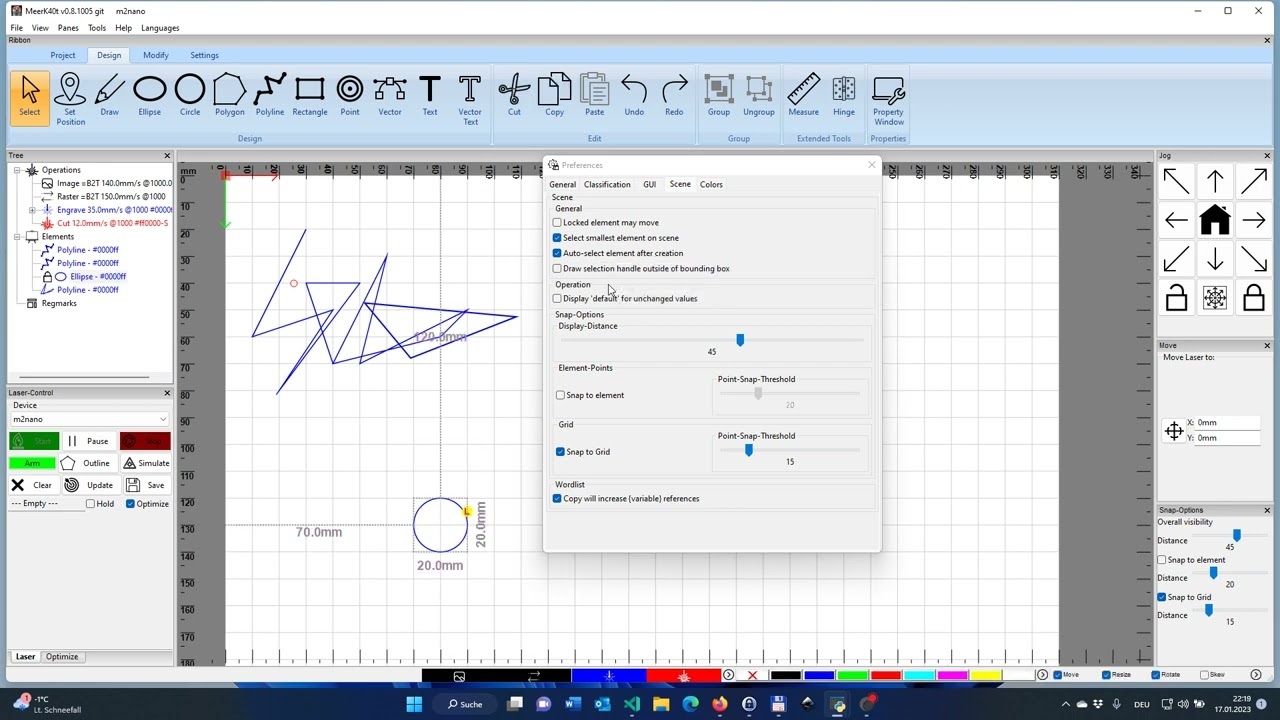The width and height of the screenshot is (1280, 720).
Task: Choose the Polygon tool
Action: click(229, 97)
